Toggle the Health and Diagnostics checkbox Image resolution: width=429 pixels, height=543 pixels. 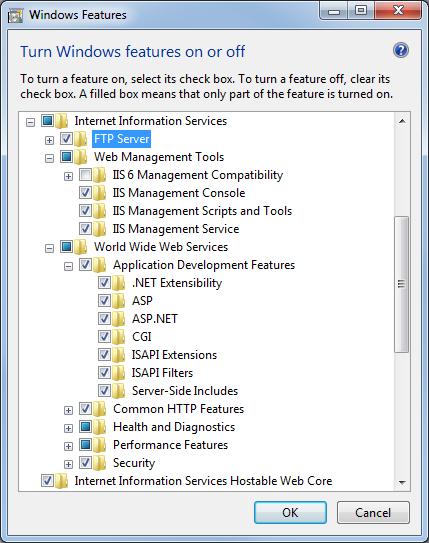[x=85, y=427]
